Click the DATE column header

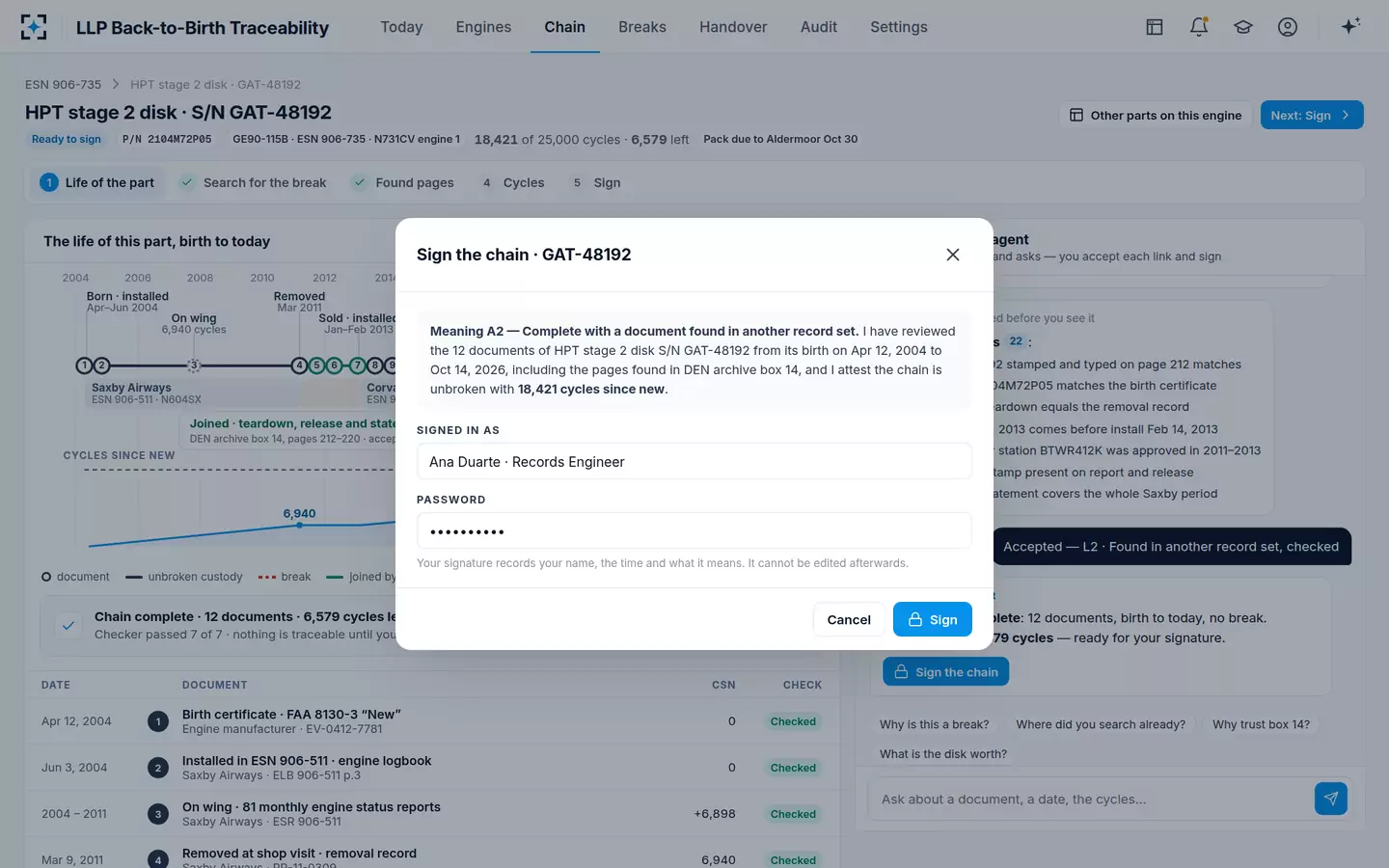click(56, 685)
